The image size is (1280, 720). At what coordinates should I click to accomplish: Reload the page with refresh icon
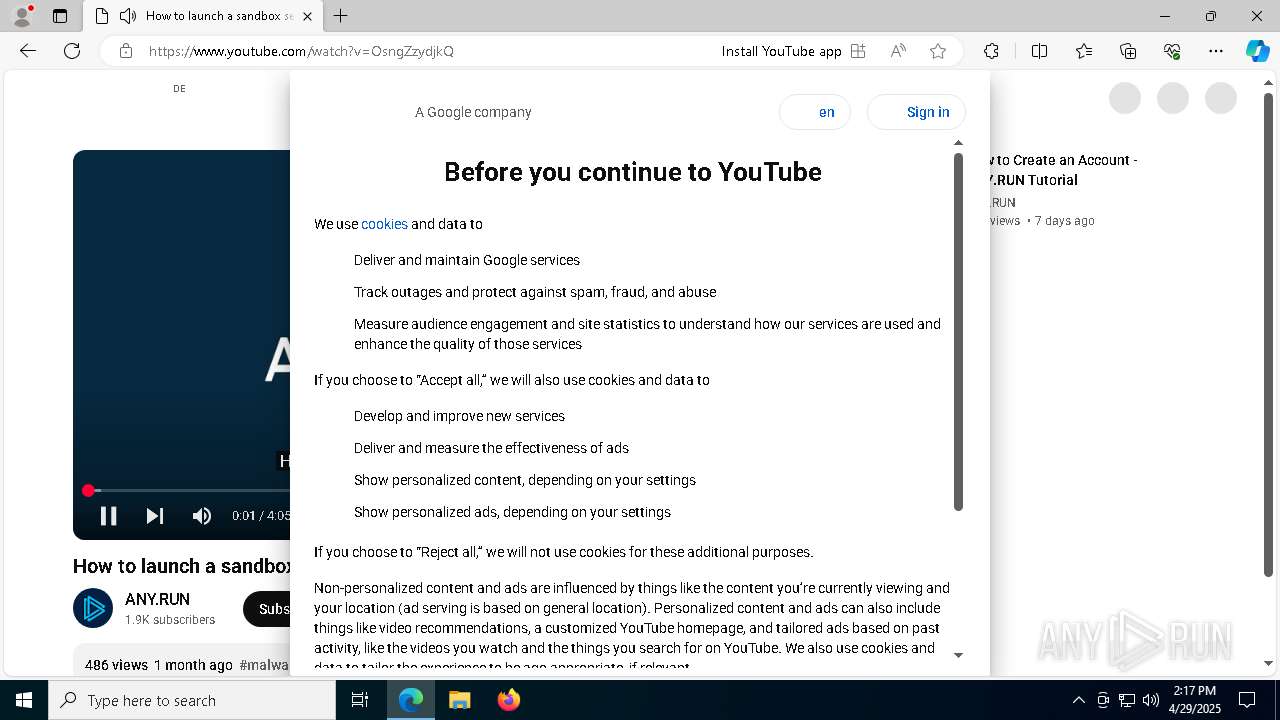(x=72, y=51)
